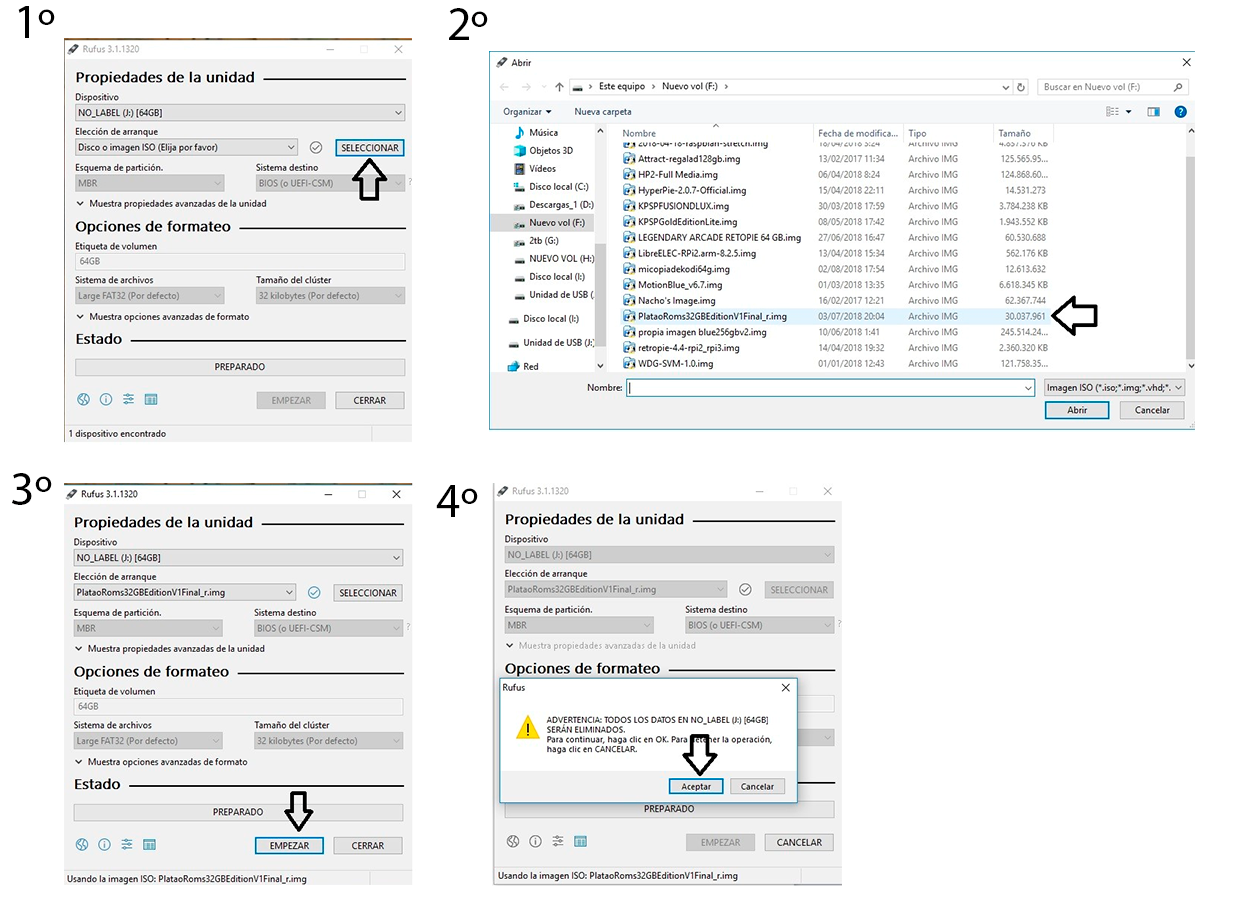The height and width of the screenshot is (923, 1236).
Task: Change view with view icon in Abrir dialog
Action: click(x=1114, y=112)
